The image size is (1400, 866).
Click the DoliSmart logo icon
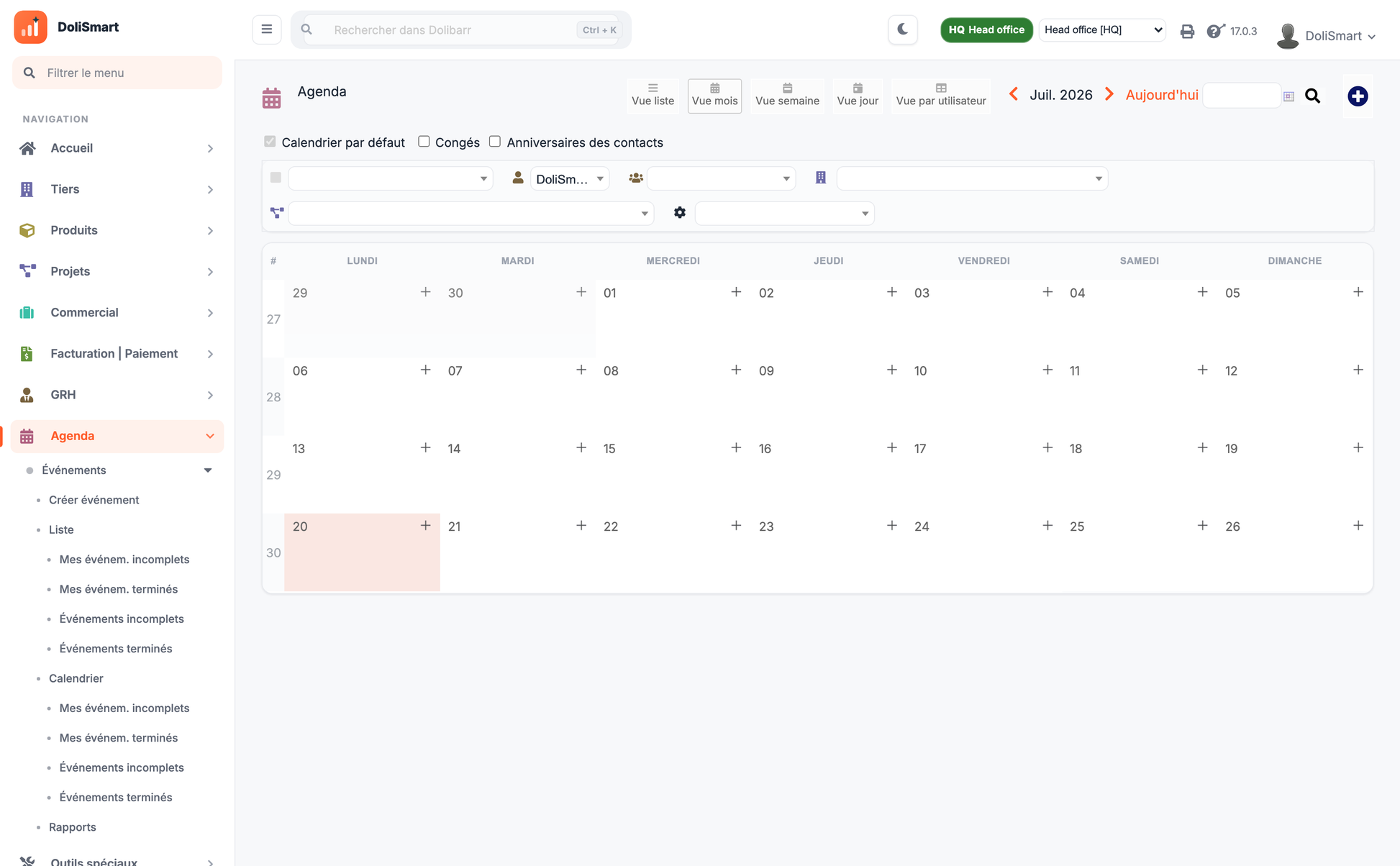coord(30,27)
